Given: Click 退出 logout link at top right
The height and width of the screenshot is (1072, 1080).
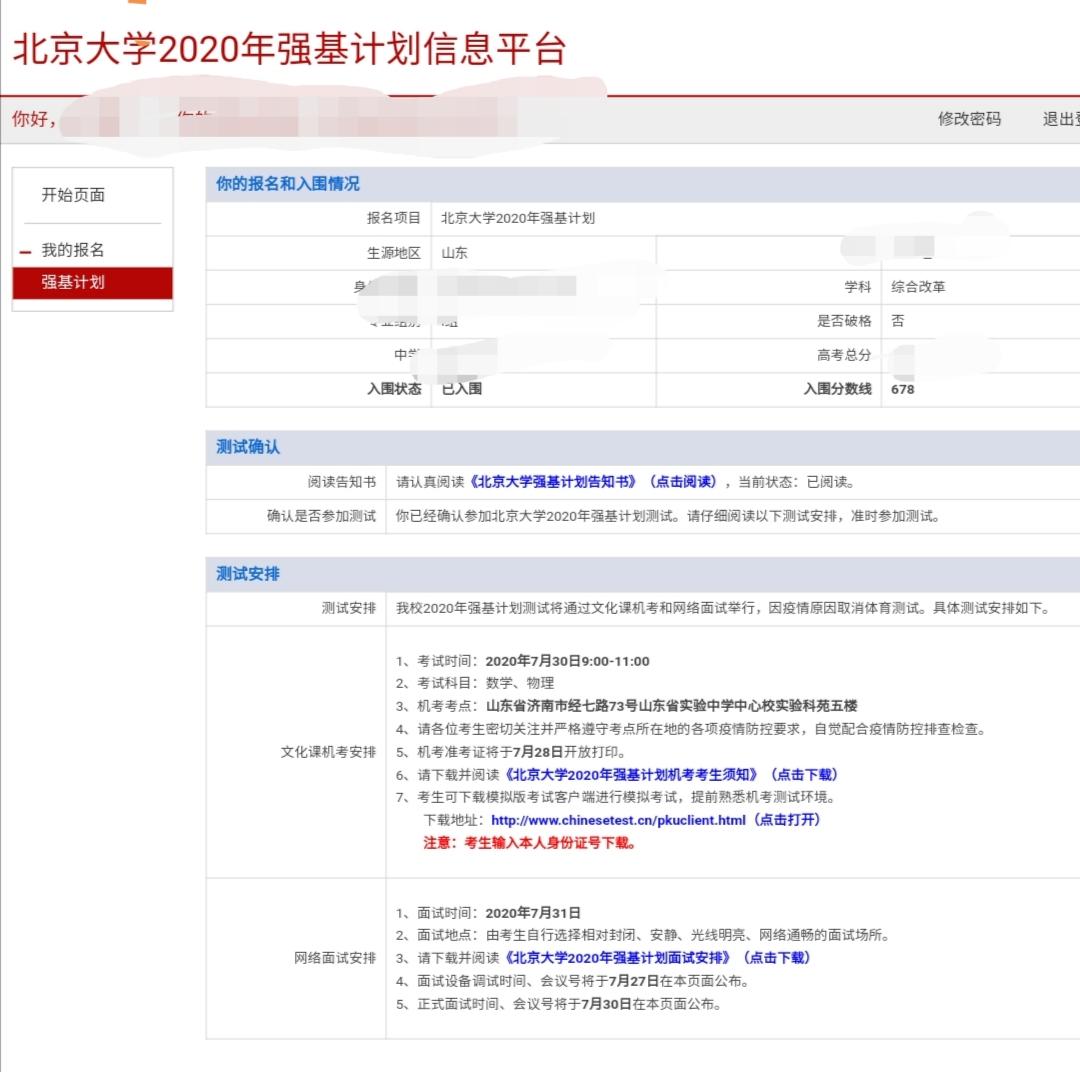Looking at the screenshot, I should click(x=1060, y=119).
